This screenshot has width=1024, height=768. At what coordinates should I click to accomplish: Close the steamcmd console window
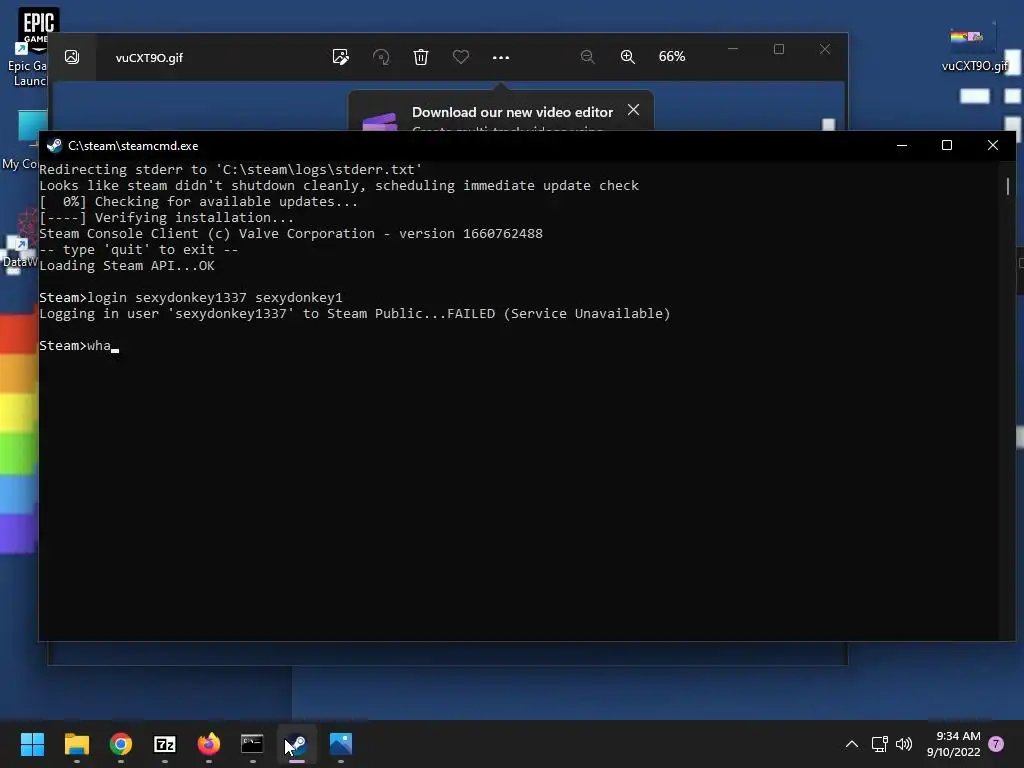click(x=993, y=145)
